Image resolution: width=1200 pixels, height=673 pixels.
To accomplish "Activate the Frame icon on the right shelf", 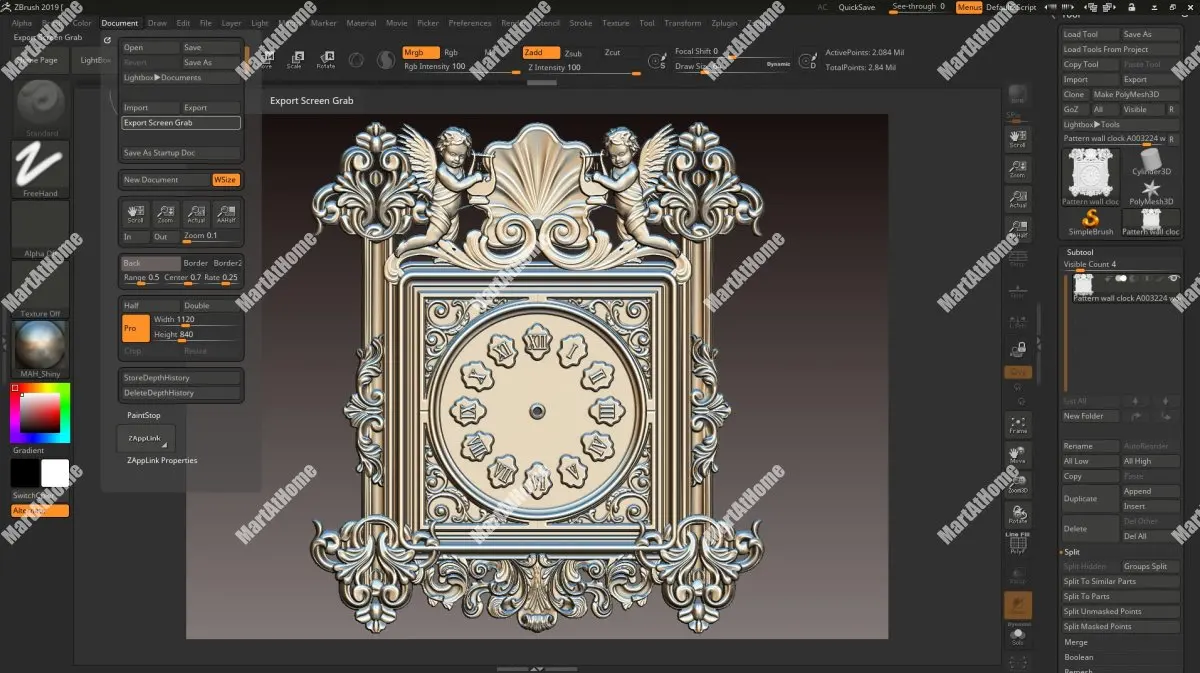I will (1017, 425).
